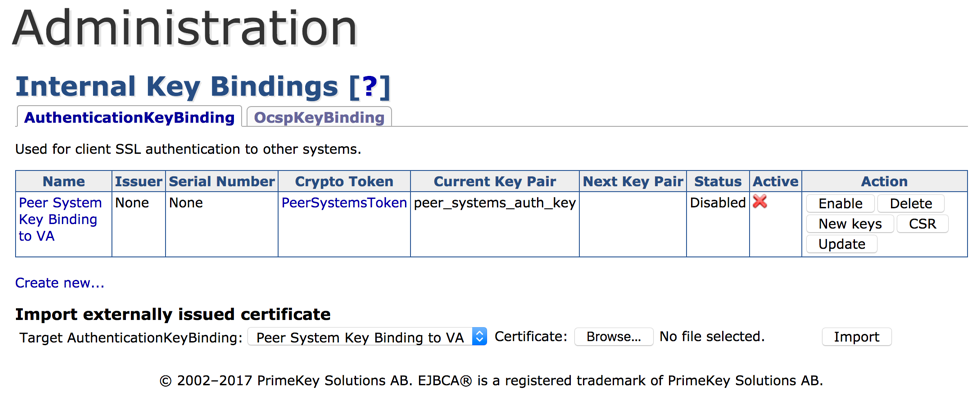Open Peer System Key Binding to VA
The image size is (974, 402).
(x=60, y=219)
